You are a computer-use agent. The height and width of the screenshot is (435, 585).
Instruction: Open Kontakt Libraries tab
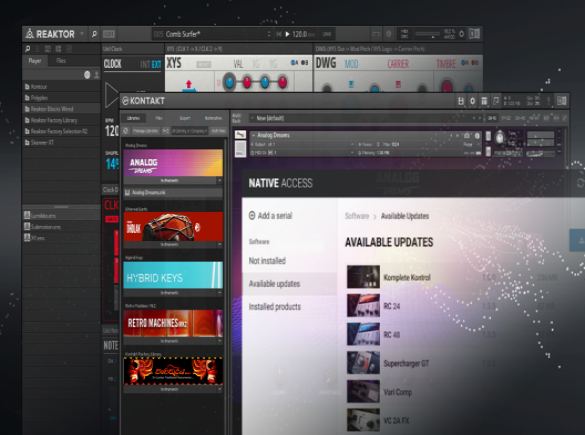pyautogui.click(x=133, y=118)
